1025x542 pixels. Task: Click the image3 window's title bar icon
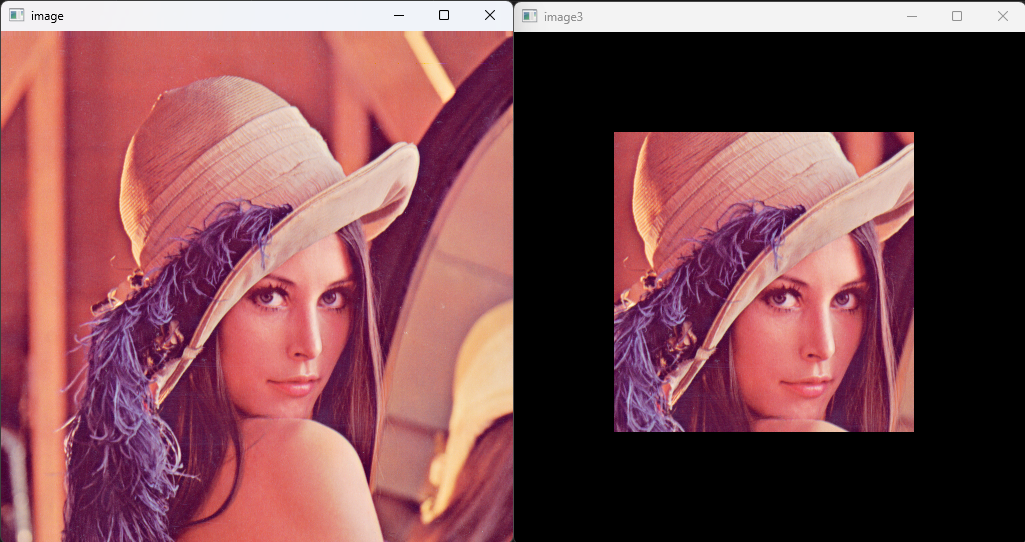pyautogui.click(x=529, y=16)
